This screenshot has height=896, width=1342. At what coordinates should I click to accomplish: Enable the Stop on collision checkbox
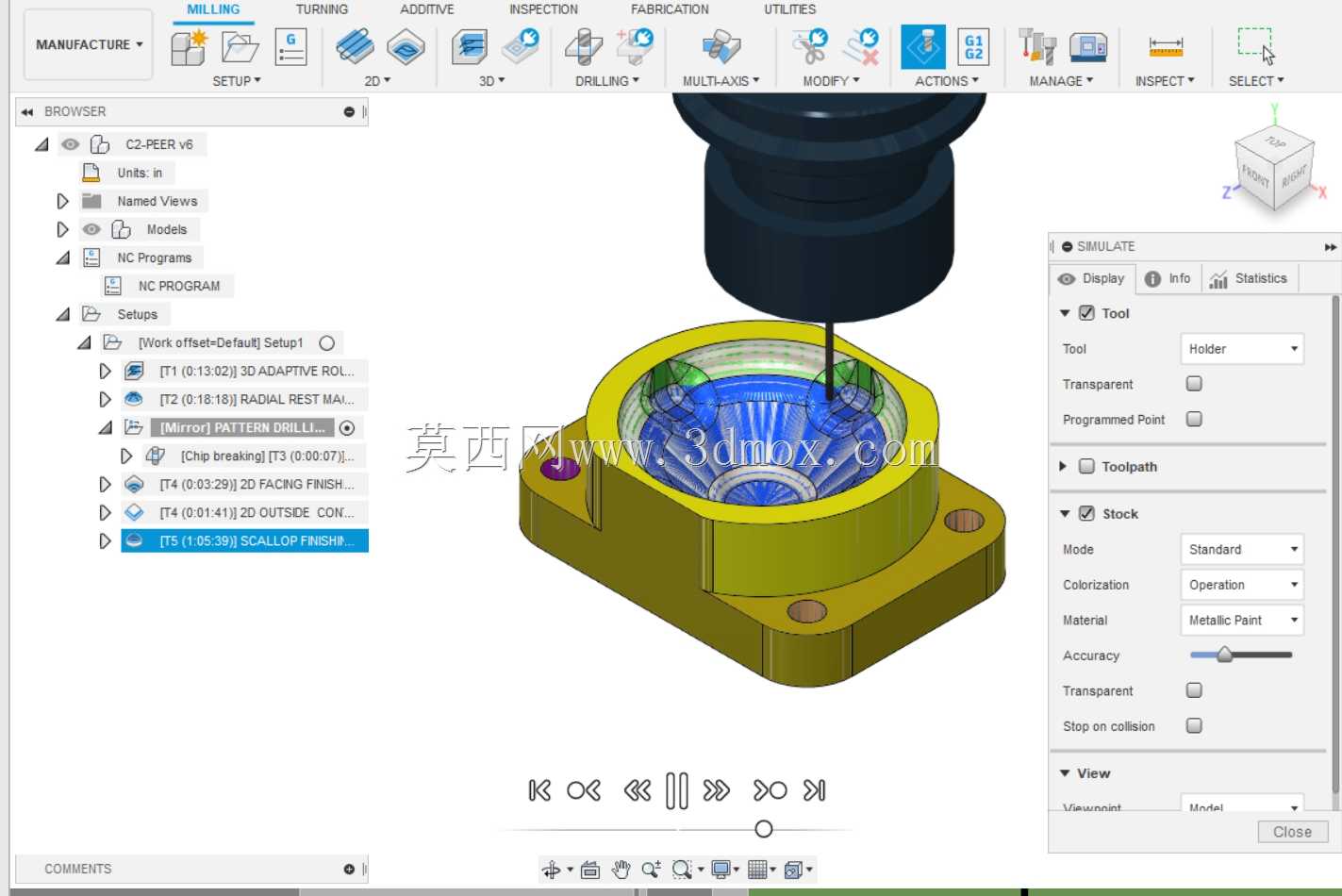coord(1194,725)
